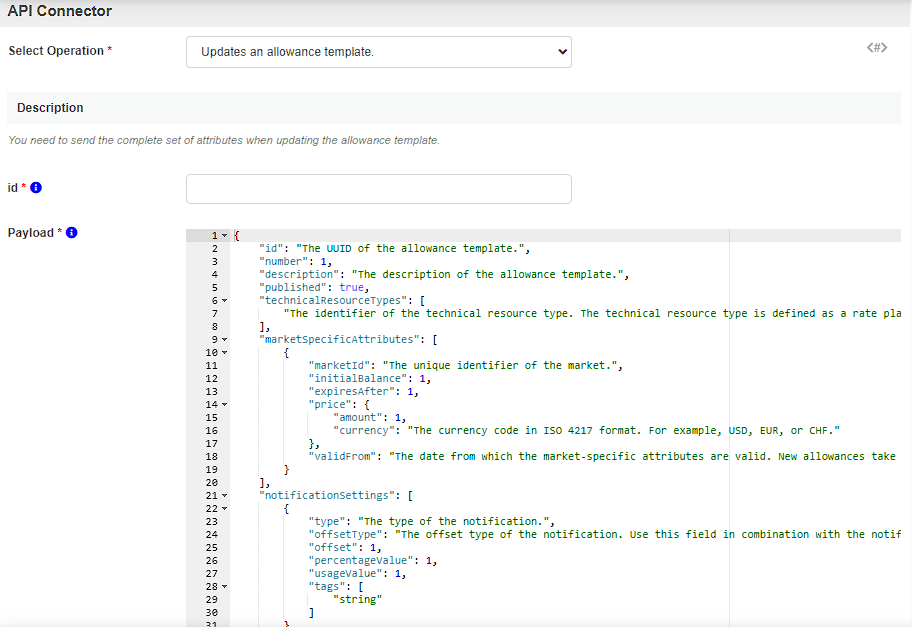This screenshot has height=627, width=912.
Task: Fold the market object on line 10
Action: click(225, 353)
